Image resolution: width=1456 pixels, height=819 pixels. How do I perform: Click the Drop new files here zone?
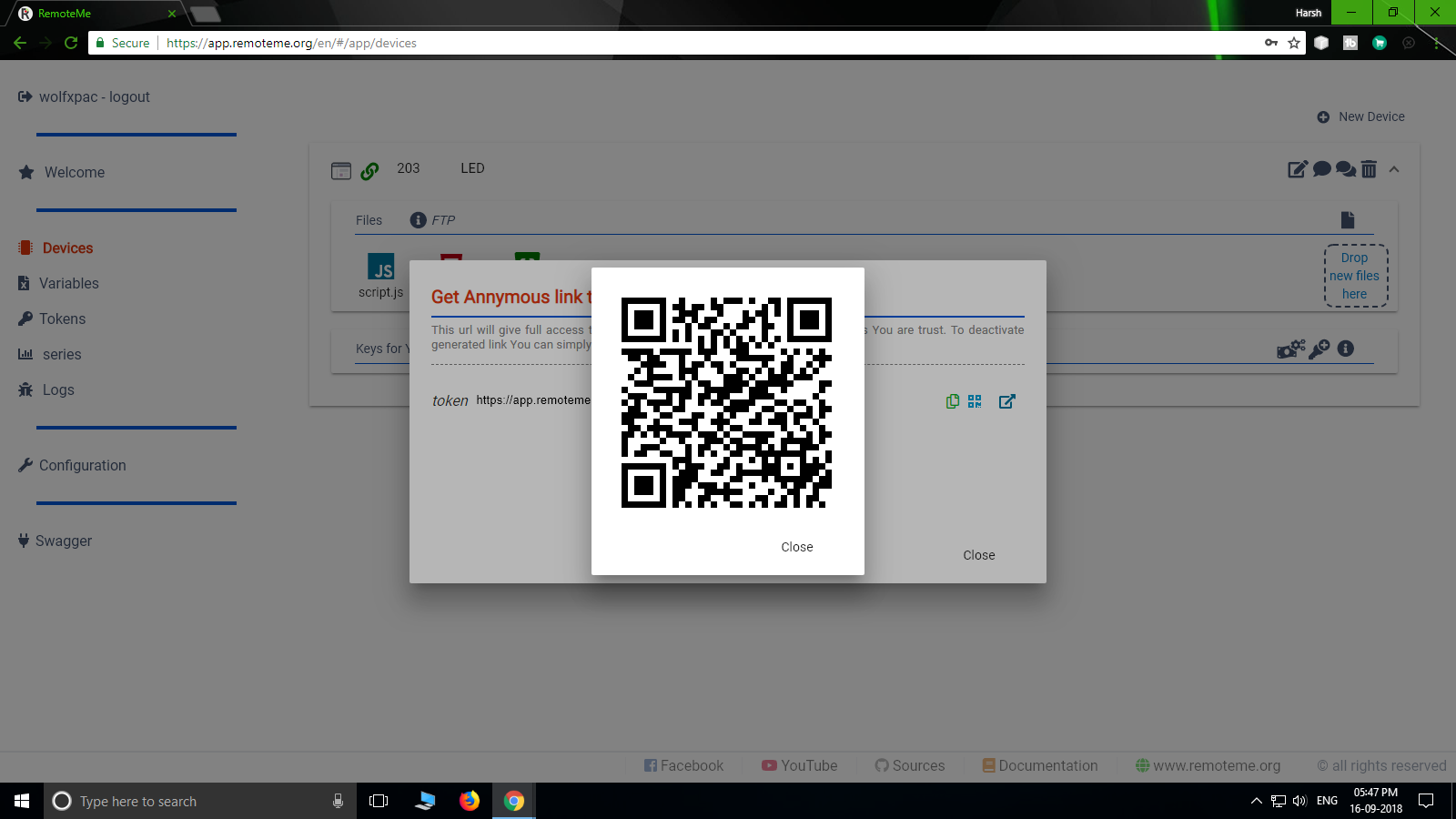[1356, 276]
